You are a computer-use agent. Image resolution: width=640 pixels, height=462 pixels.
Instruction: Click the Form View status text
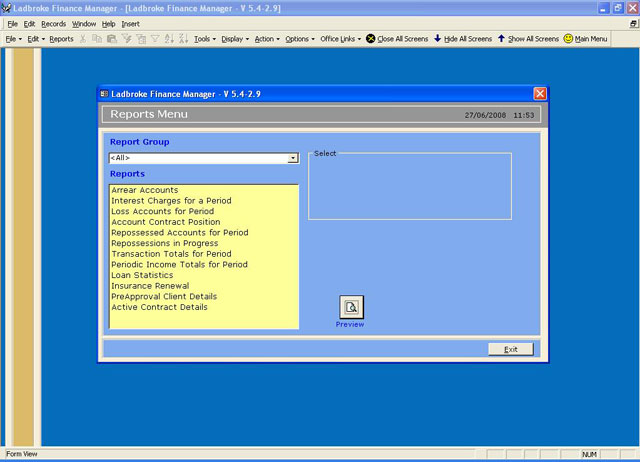[22, 454]
